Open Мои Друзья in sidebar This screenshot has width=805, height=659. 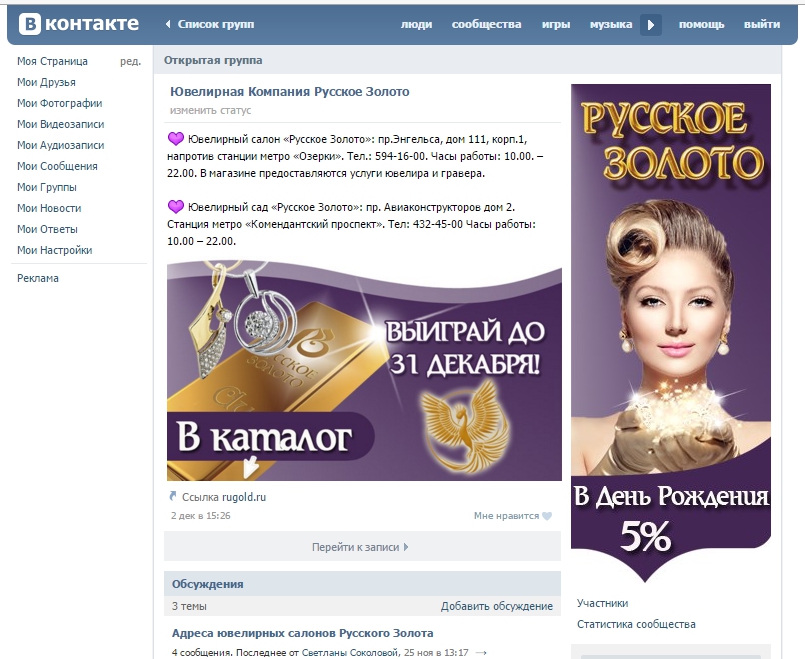point(46,82)
